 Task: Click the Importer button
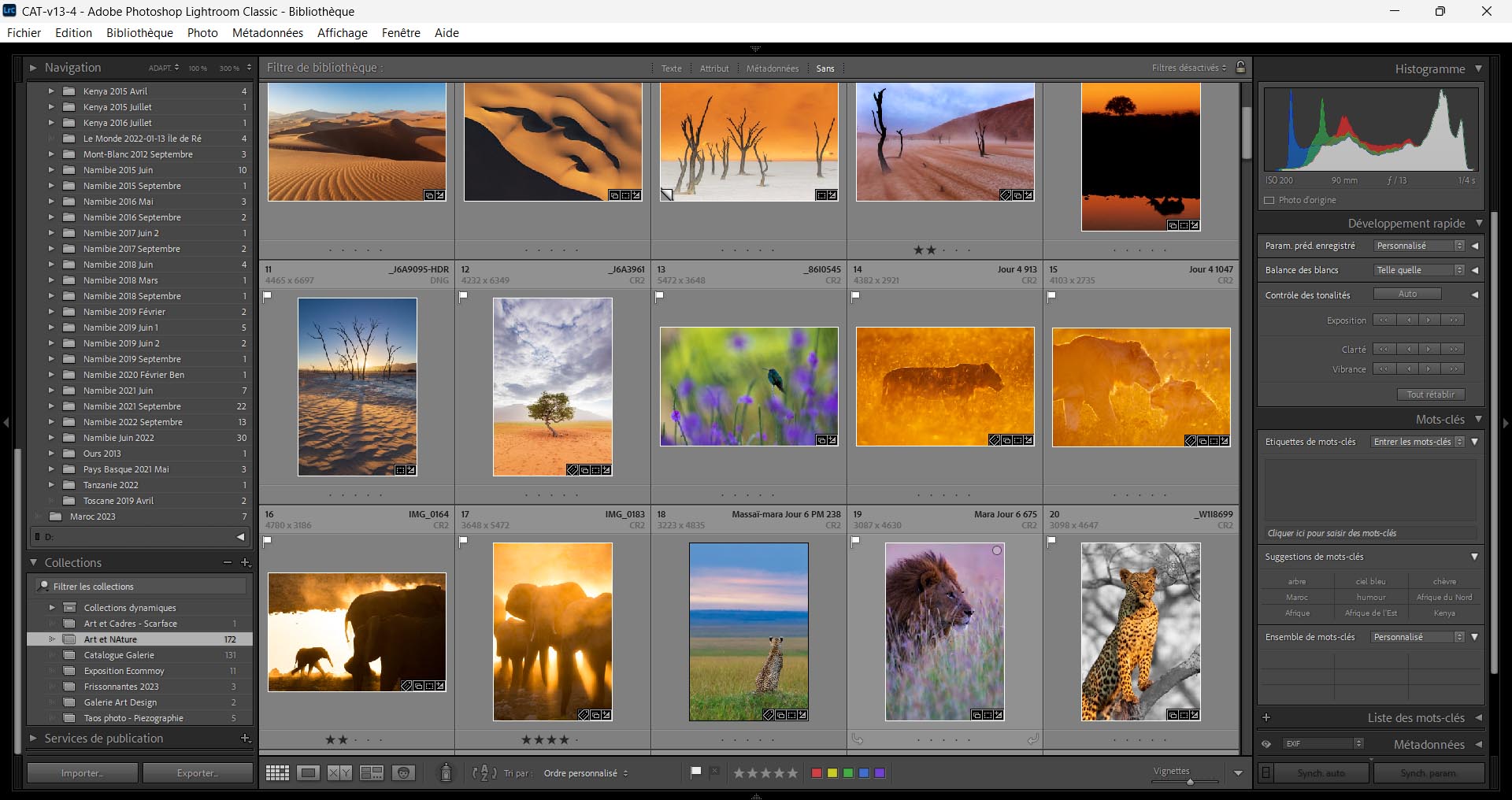(x=82, y=773)
